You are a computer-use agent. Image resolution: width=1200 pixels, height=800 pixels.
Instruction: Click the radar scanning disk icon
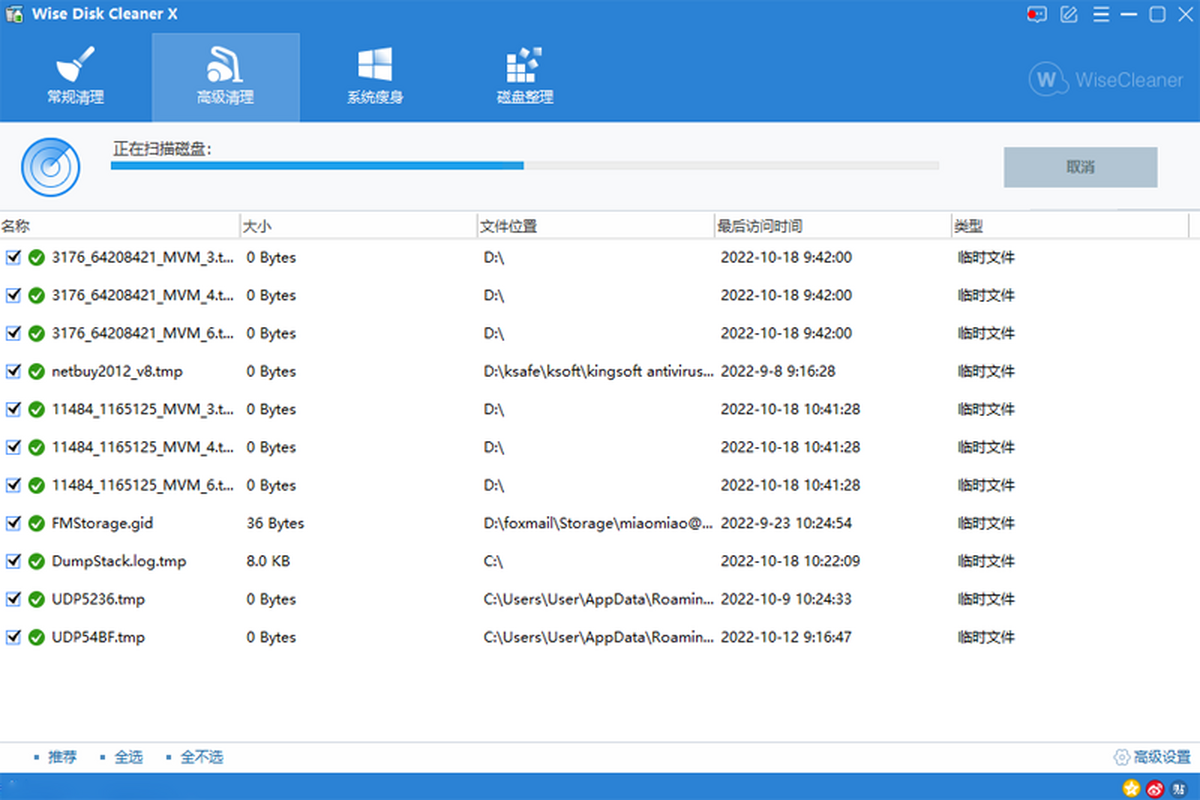click(50, 167)
